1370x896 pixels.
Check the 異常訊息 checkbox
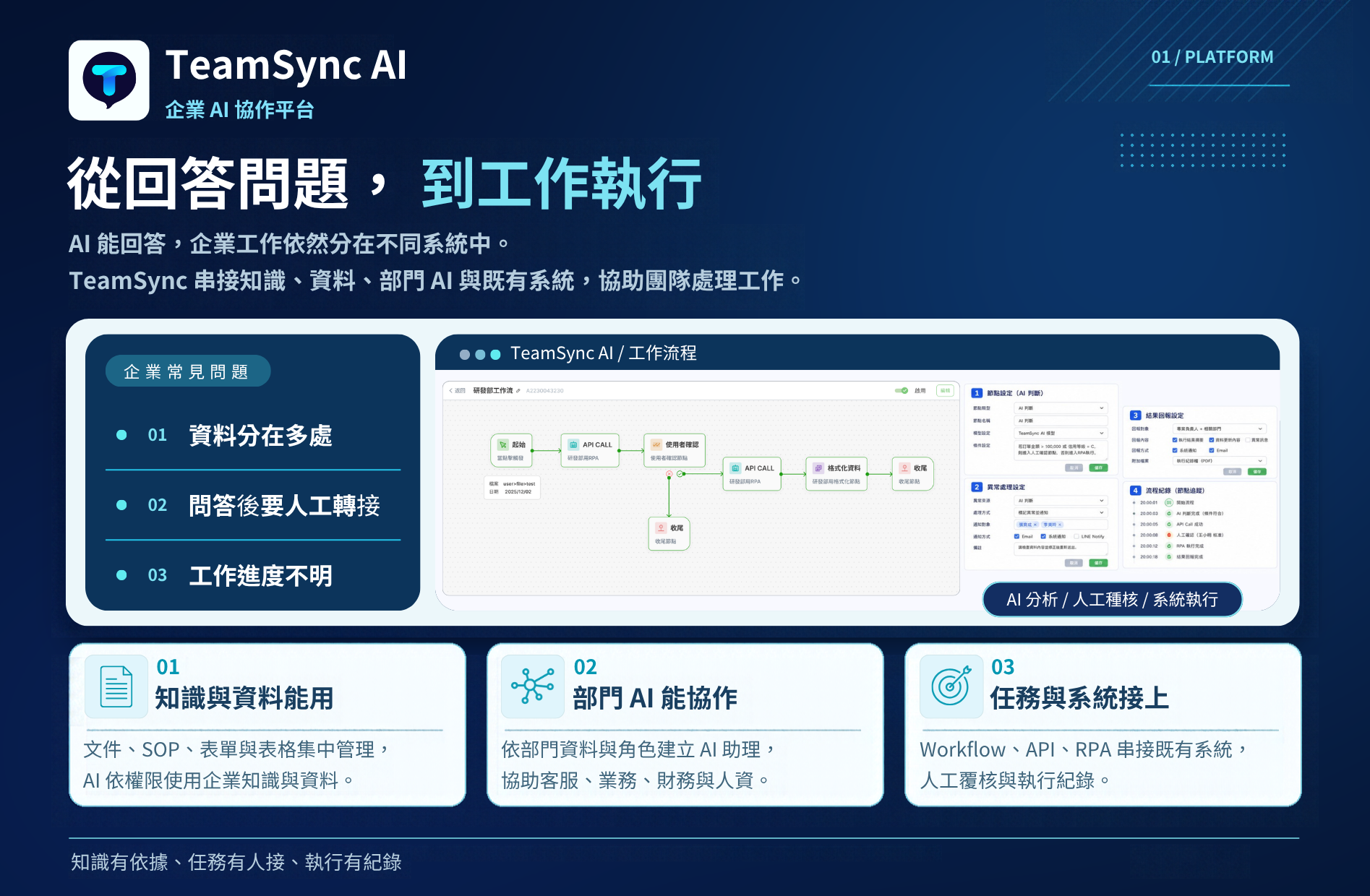tap(1248, 440)
